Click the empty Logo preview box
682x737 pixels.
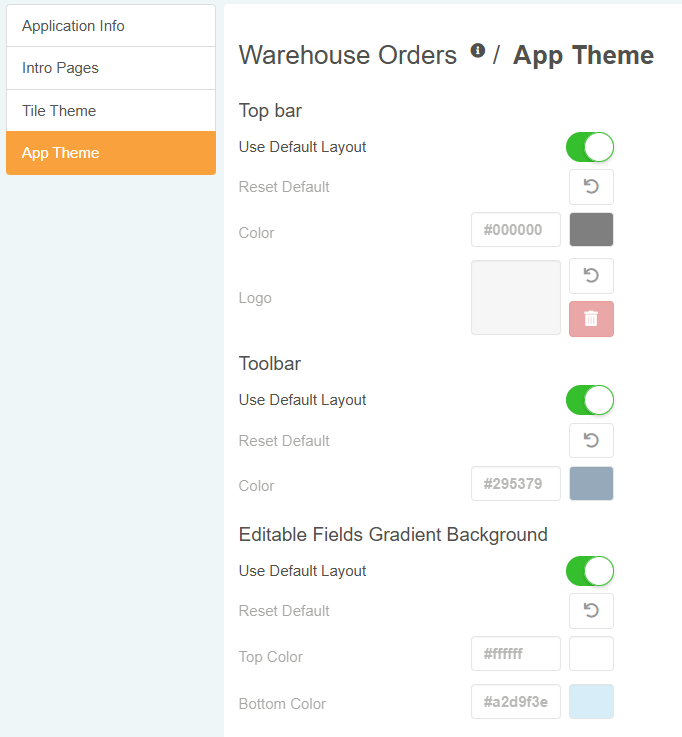pyautogui.click(x=516, y=298)
